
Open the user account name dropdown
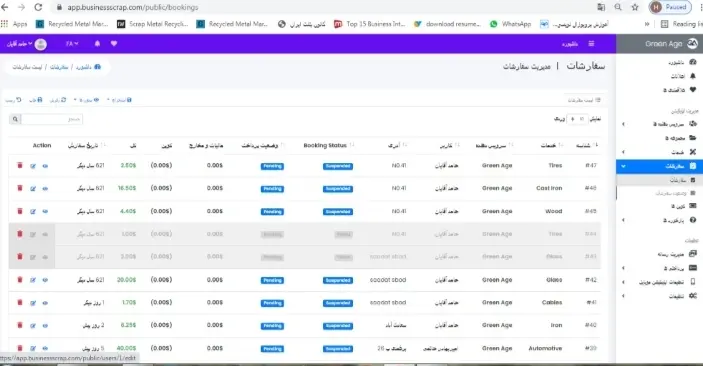(19, 44)
